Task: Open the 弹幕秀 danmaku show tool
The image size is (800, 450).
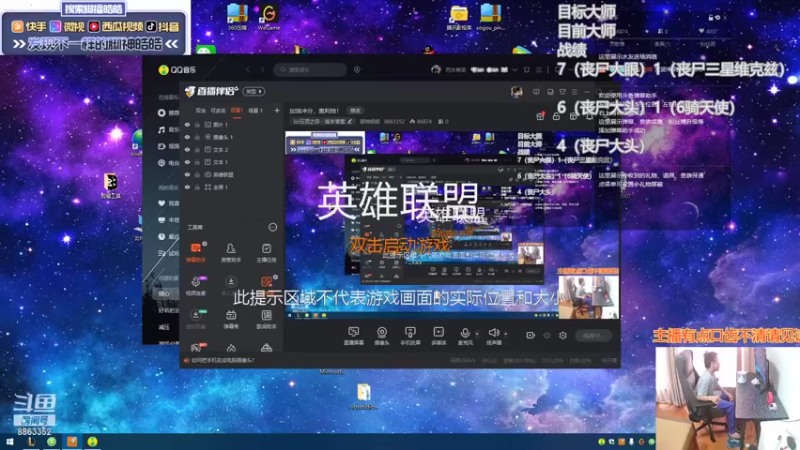Action: pos(231,319)
